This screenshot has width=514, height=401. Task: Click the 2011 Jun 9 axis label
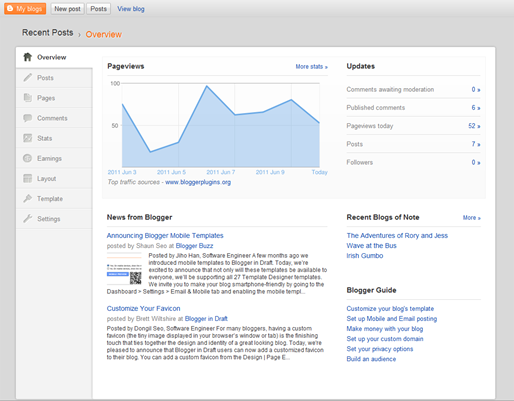pyautogui.click(x=270, y=172)
